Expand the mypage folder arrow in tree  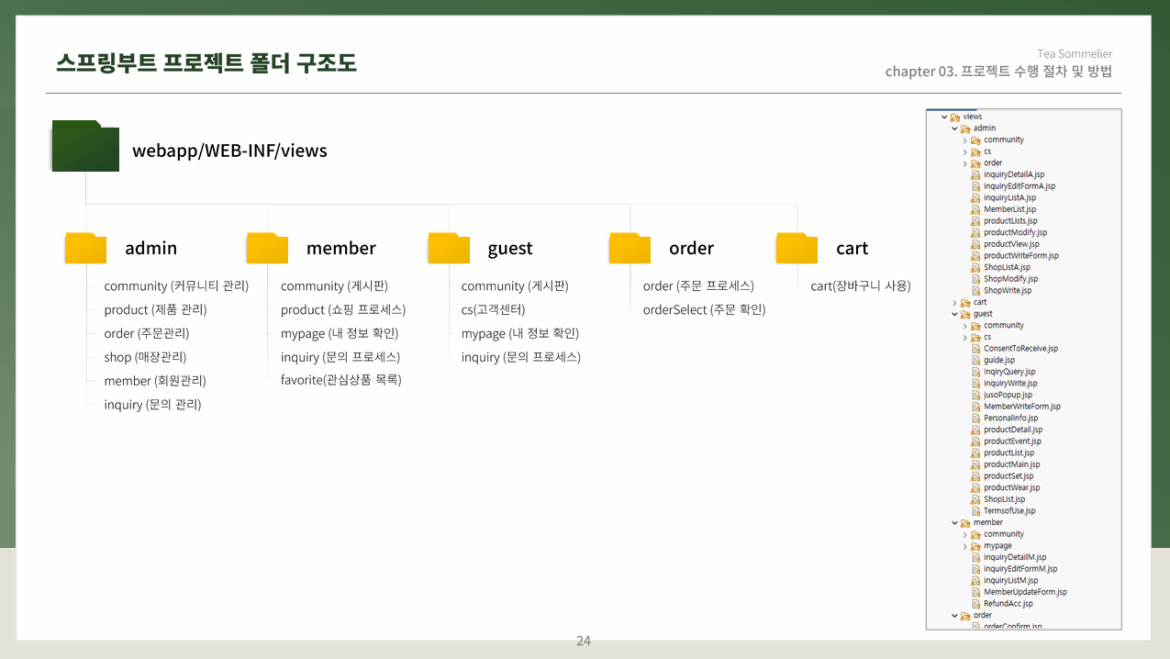965,546
